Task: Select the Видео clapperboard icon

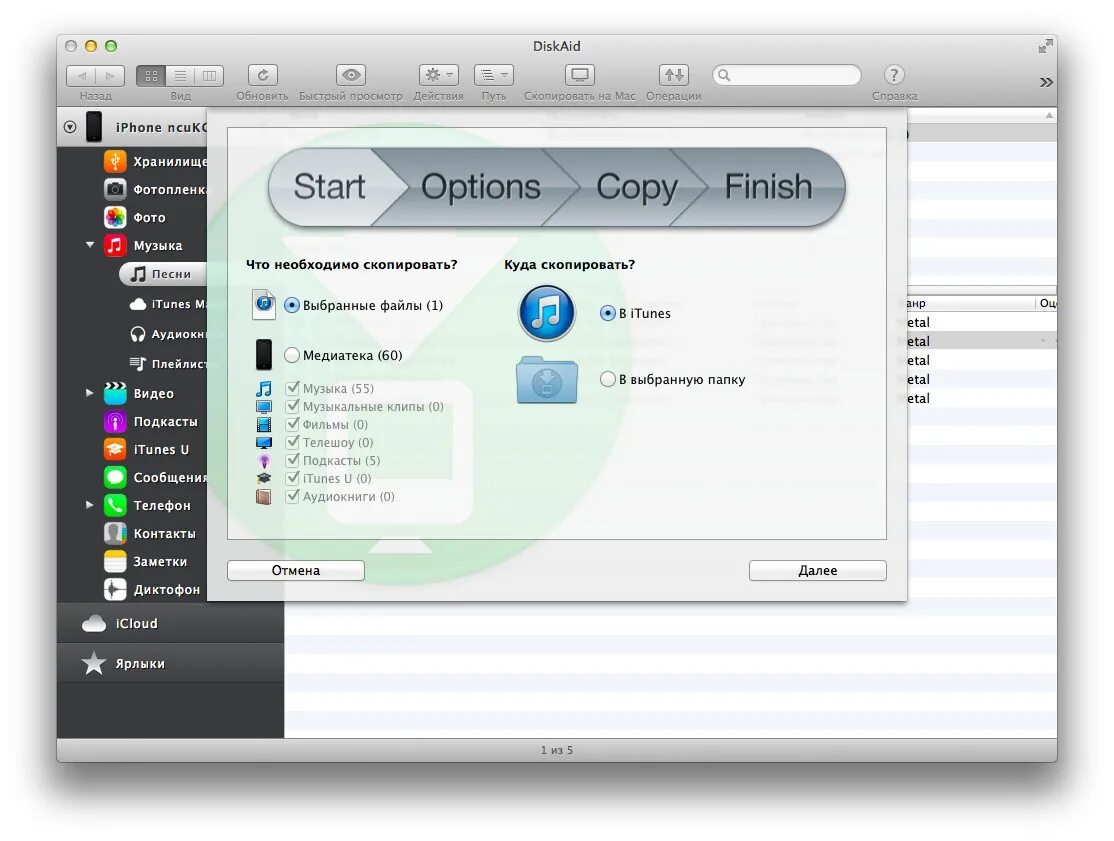Action: pyautogui.click(x=115, y=393)
